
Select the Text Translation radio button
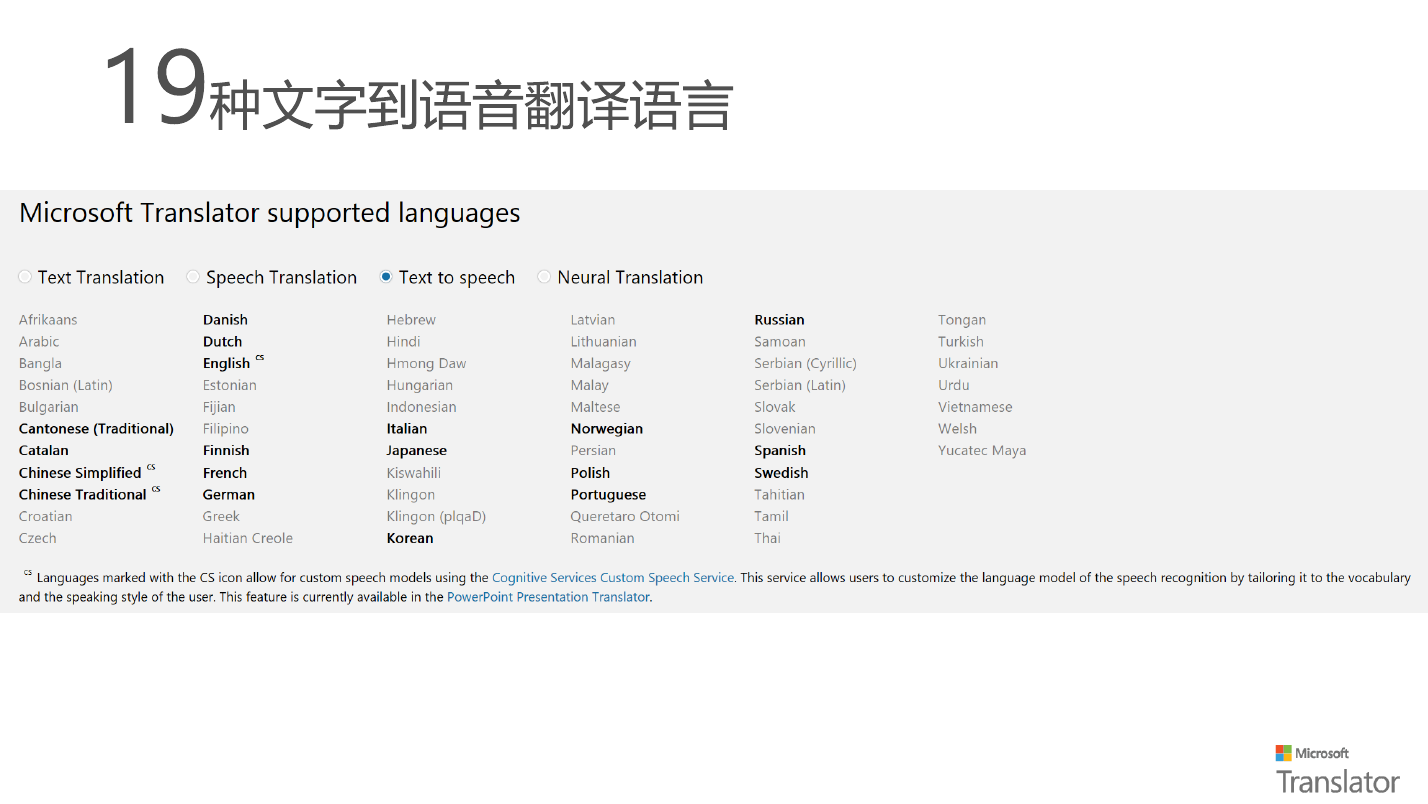pyautogui.click(x=25, y=277)
